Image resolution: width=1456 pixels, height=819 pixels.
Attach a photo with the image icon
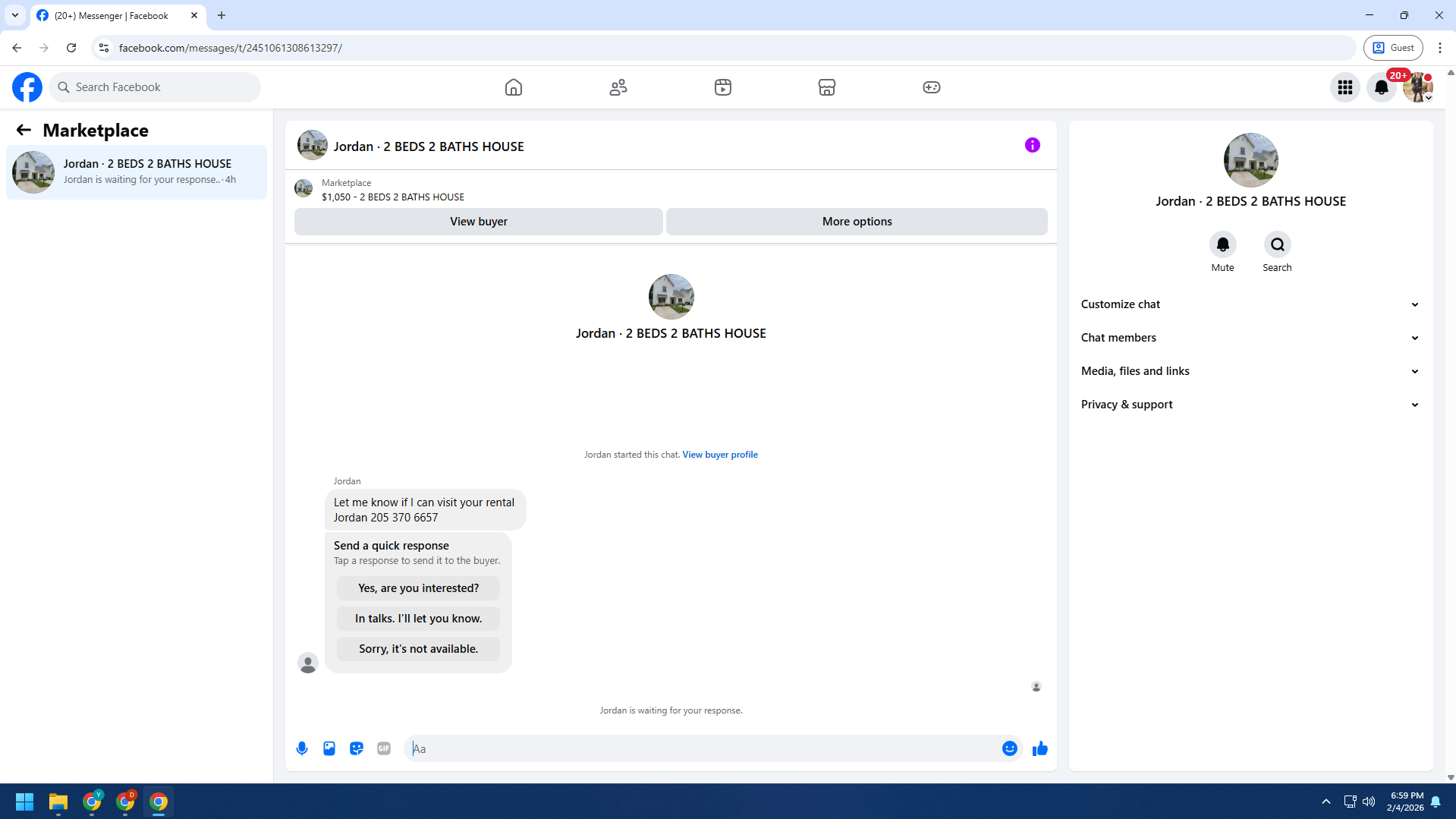pos(329,748)
